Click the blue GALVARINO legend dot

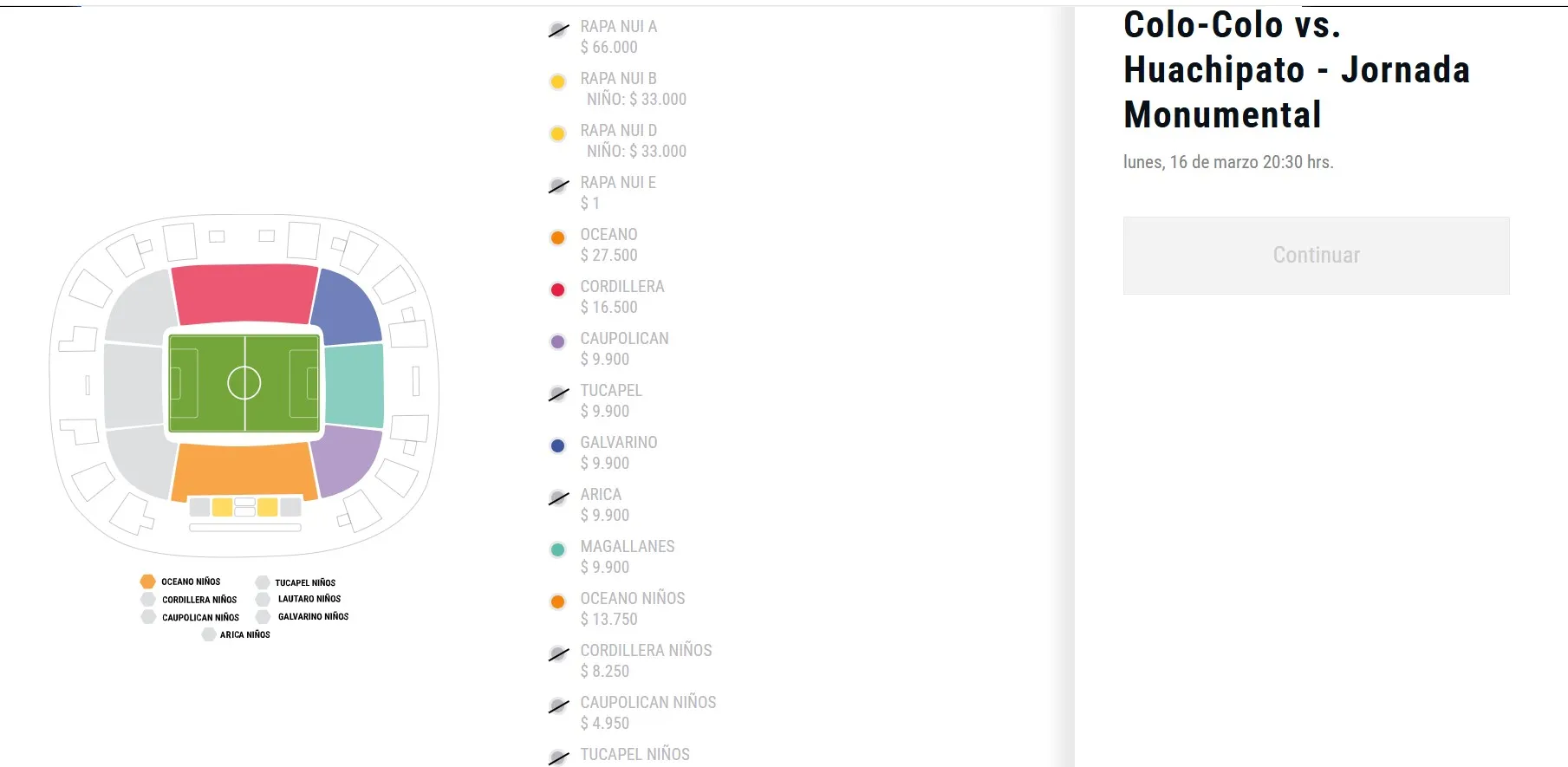557,445
